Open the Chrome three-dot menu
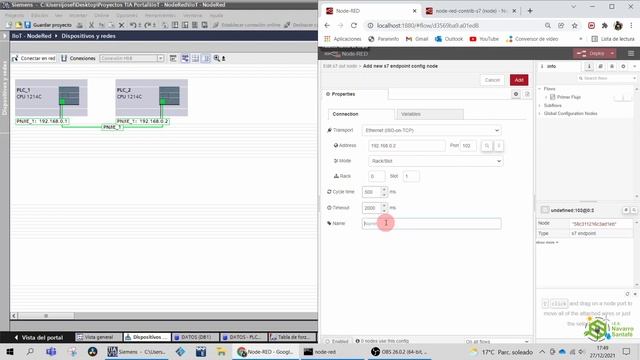Viewport: 640px width, 360px height. click(x=631, y=25)
